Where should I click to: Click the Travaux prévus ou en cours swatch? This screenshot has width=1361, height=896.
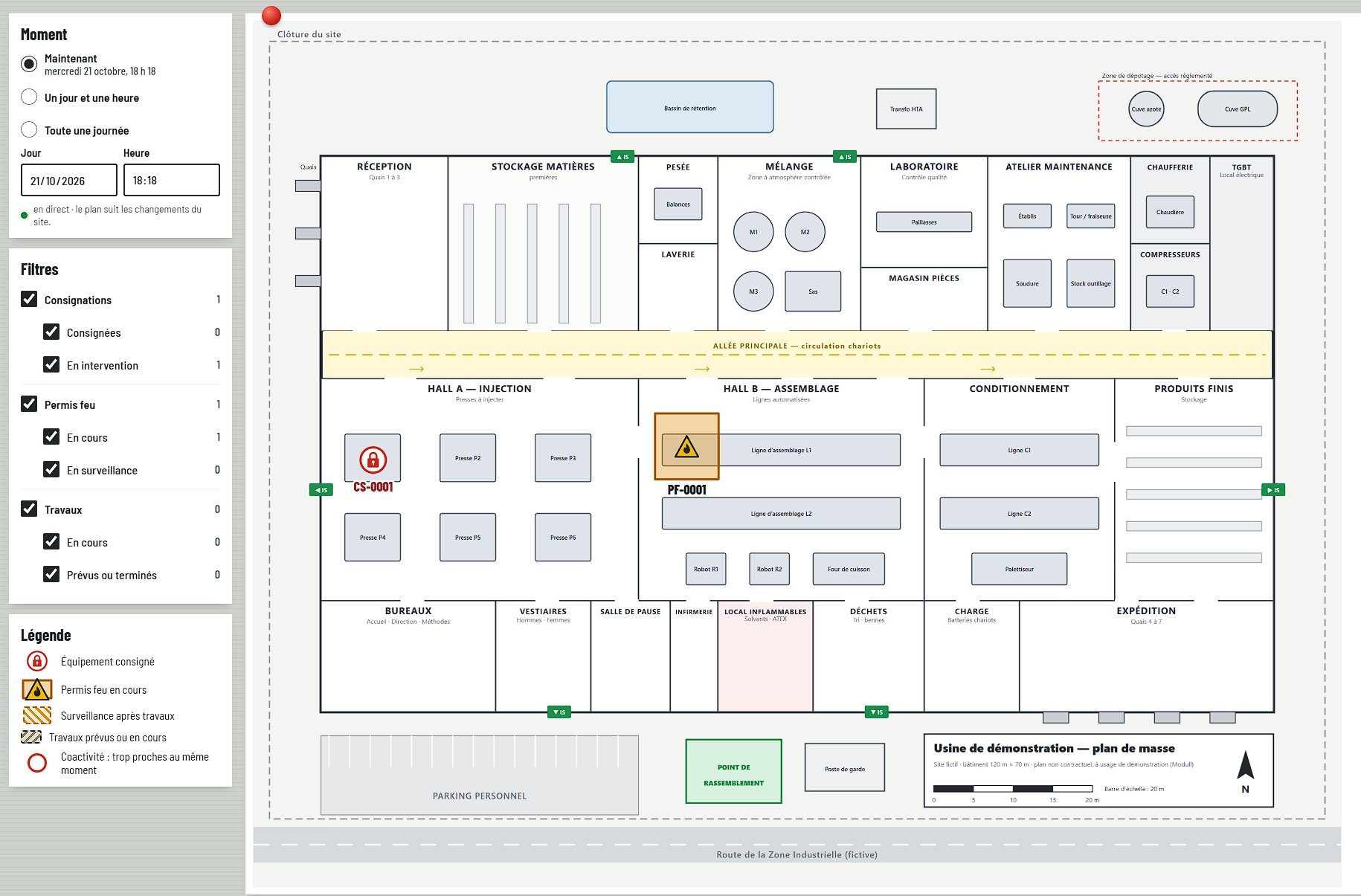[x=31, y=737]
